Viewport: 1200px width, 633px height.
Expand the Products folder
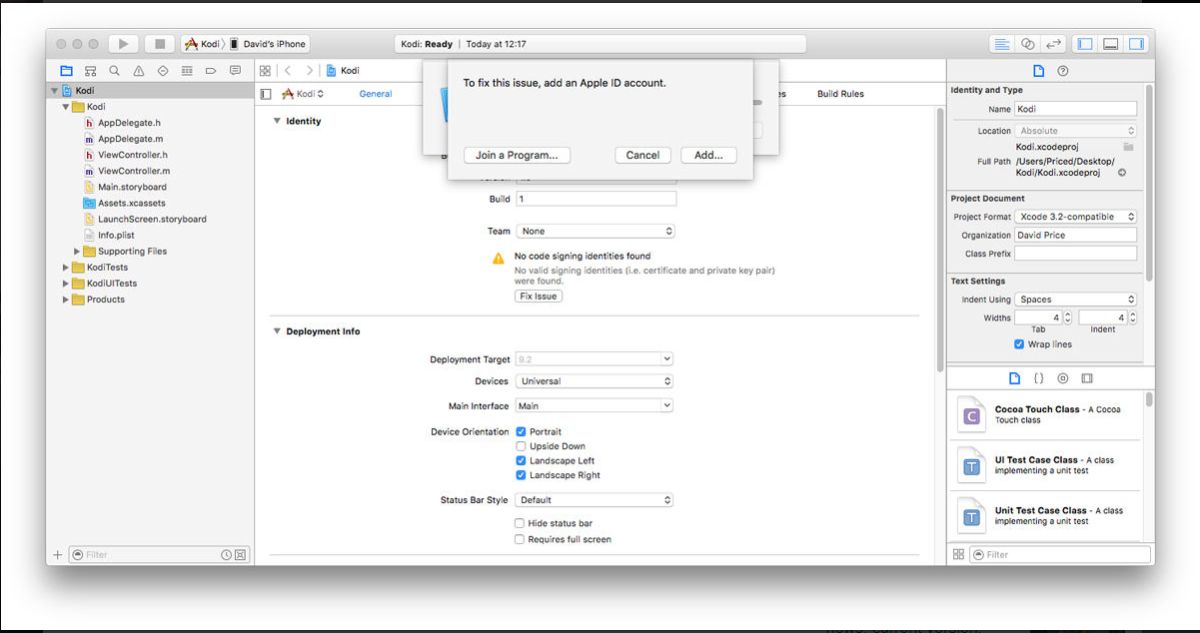pyautogui.click(x=66, y=299)
